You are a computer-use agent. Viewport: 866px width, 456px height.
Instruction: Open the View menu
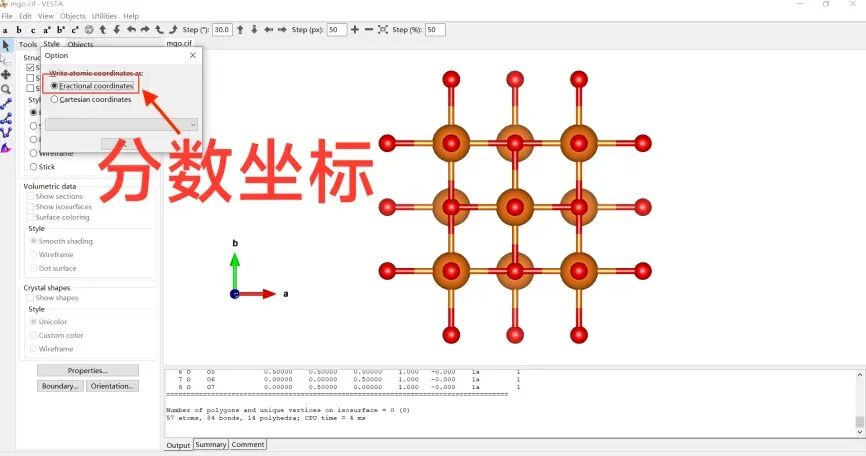coord(46,16)
